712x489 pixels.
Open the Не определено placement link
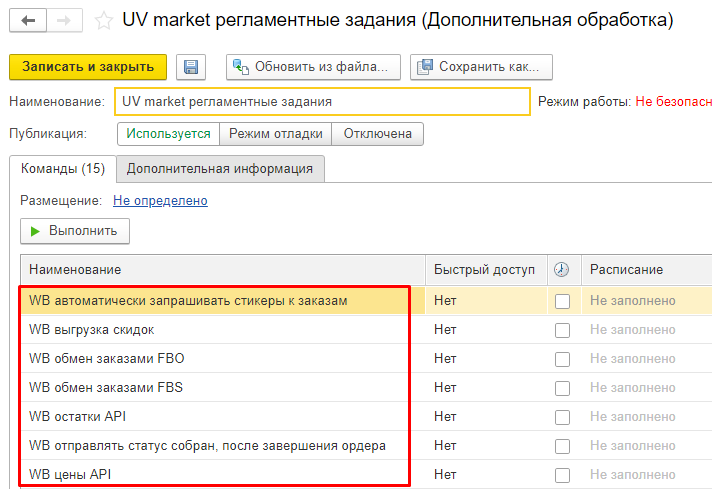(x=160, y=201)
